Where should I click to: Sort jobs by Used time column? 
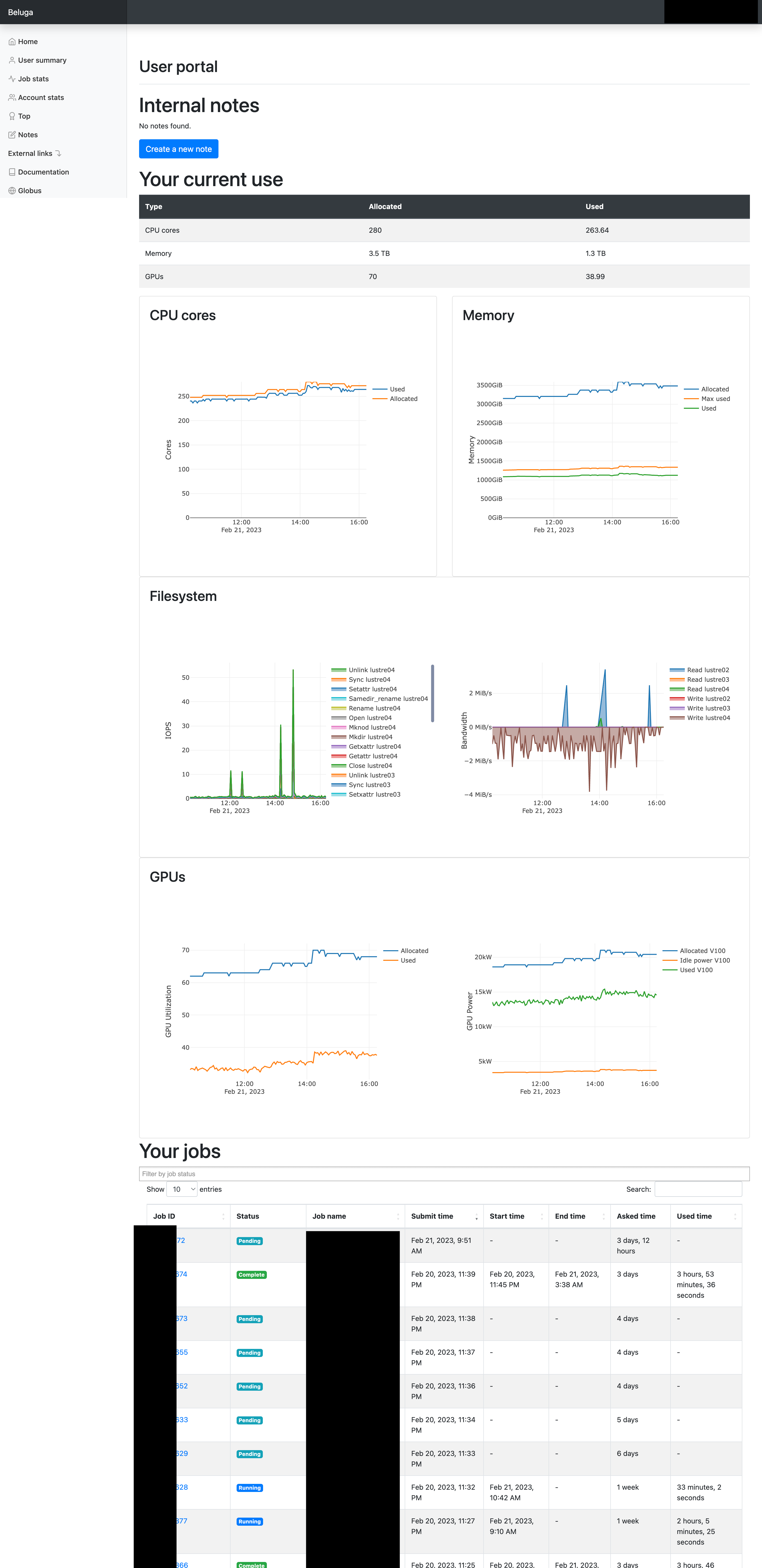tap(706, 1216)
